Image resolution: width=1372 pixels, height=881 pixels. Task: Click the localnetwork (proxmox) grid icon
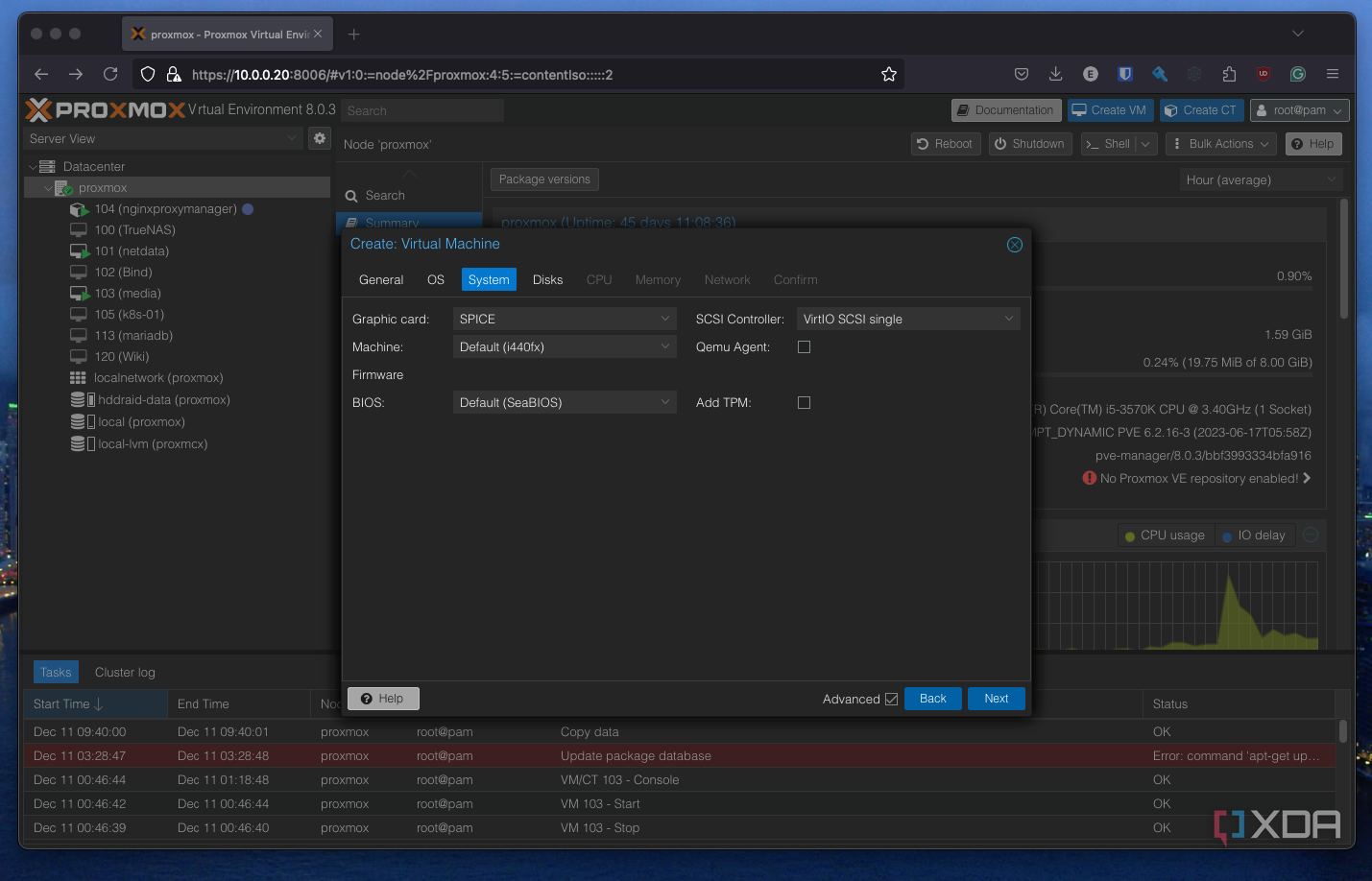coord(78,378)
